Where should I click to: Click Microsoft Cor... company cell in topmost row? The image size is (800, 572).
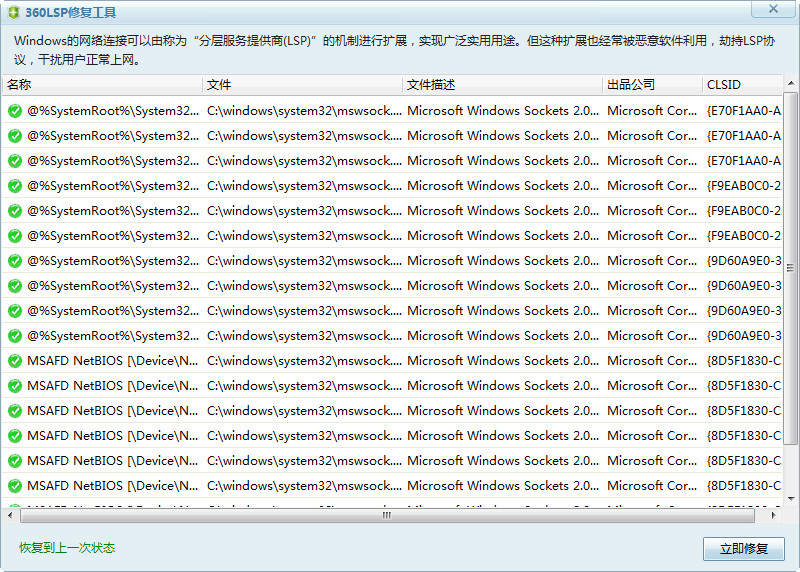pyautogui.click(x=652, y=111)
